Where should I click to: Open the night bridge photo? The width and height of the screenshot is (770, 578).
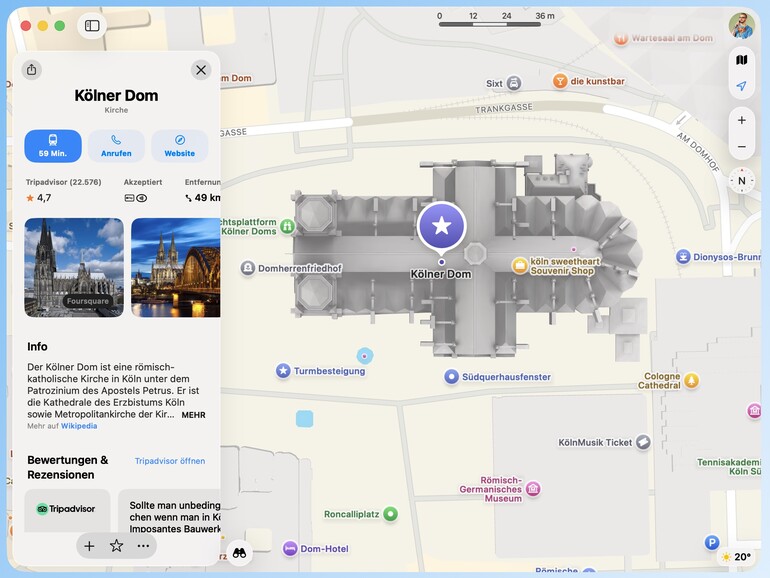tap(176, 268)
